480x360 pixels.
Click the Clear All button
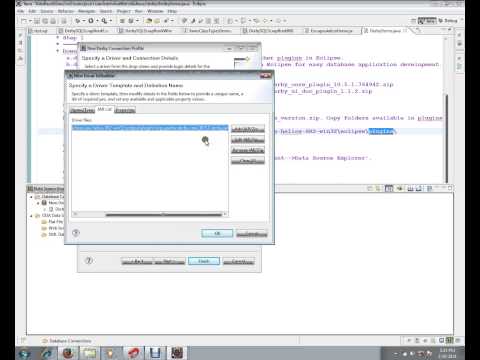248,161
